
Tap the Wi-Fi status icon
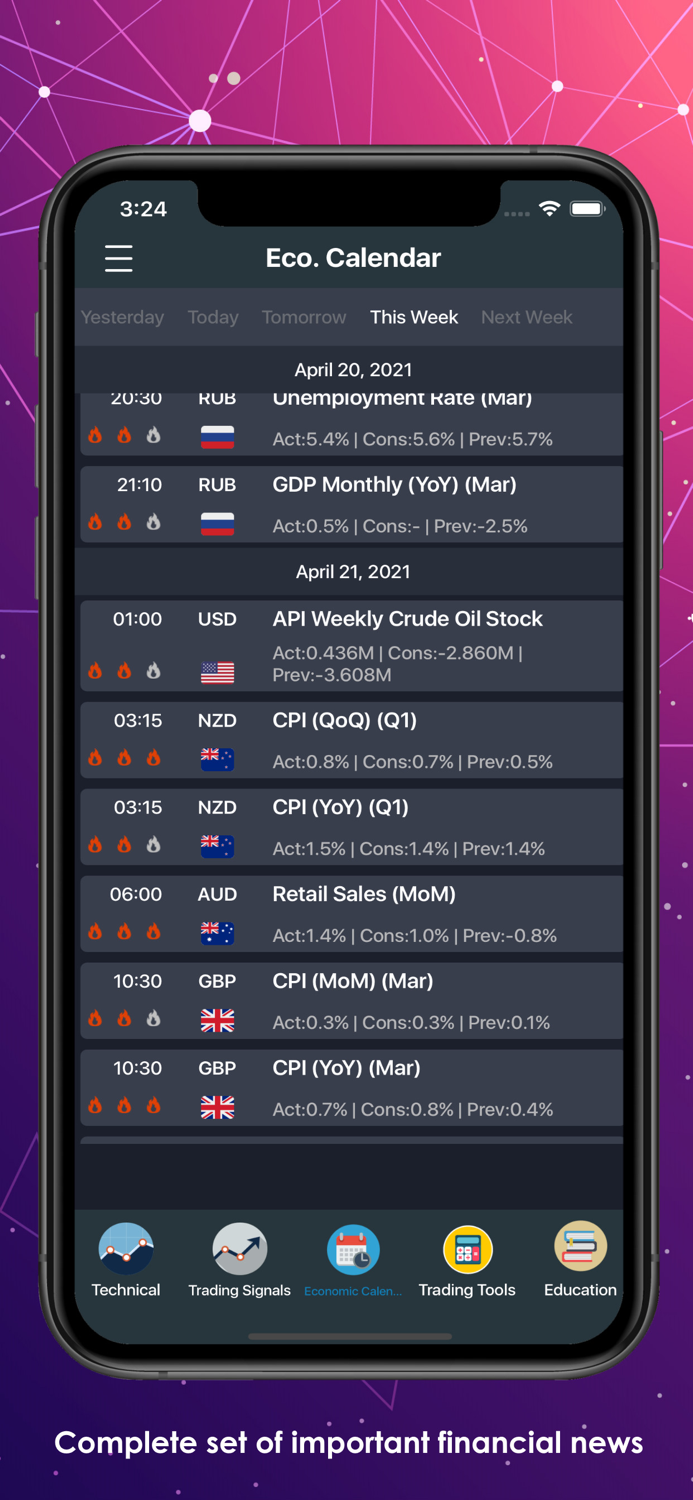[x=548, y=210]
